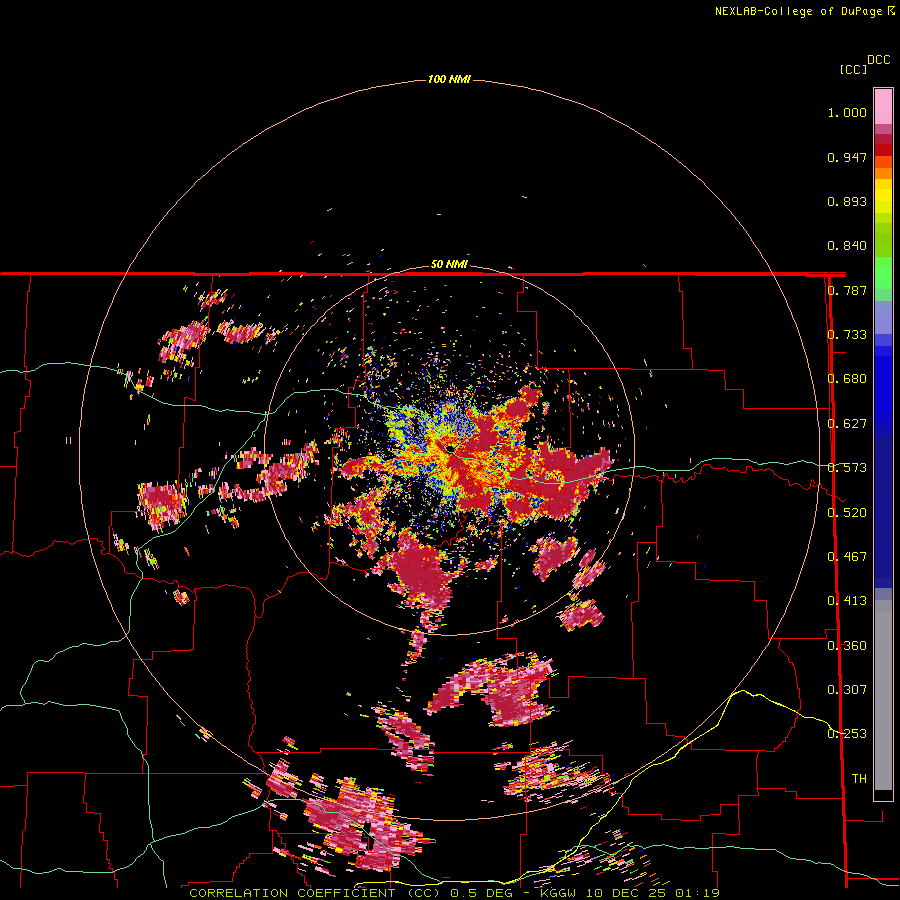The height and width of the screenshot is (900, 900).
Task: Click the 0.5 DEG elevation text in the caption
Action: point(481,893)
